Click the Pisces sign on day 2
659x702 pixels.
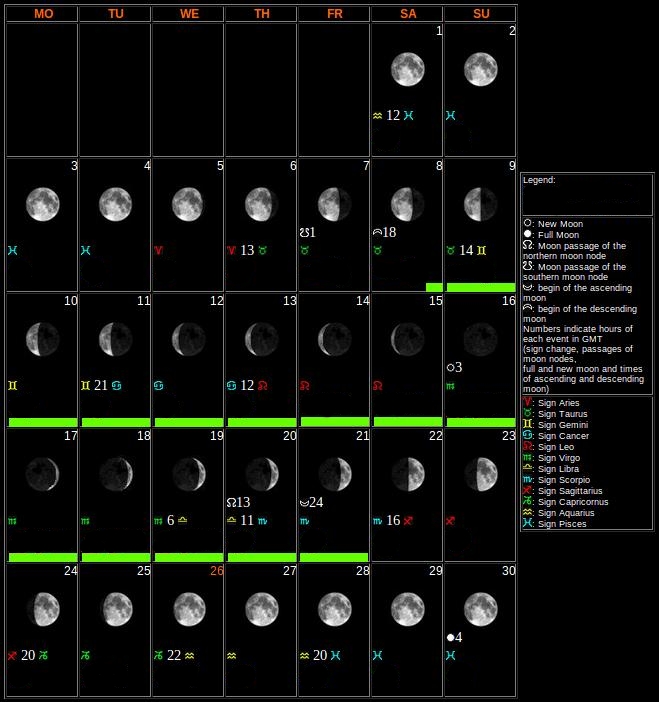click(451, 115)
